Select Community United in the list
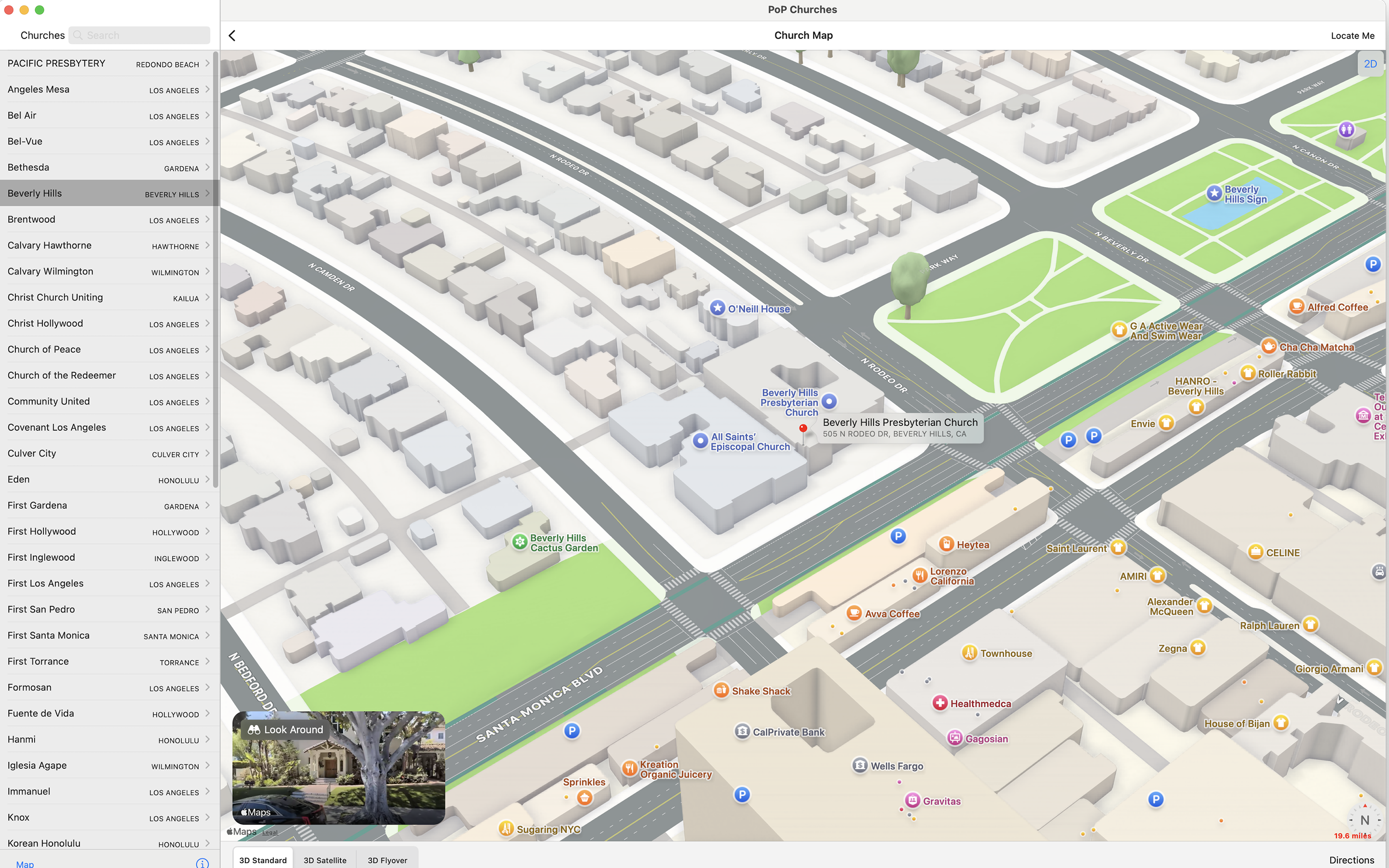The image size is (1389, 868). (109, 401)
